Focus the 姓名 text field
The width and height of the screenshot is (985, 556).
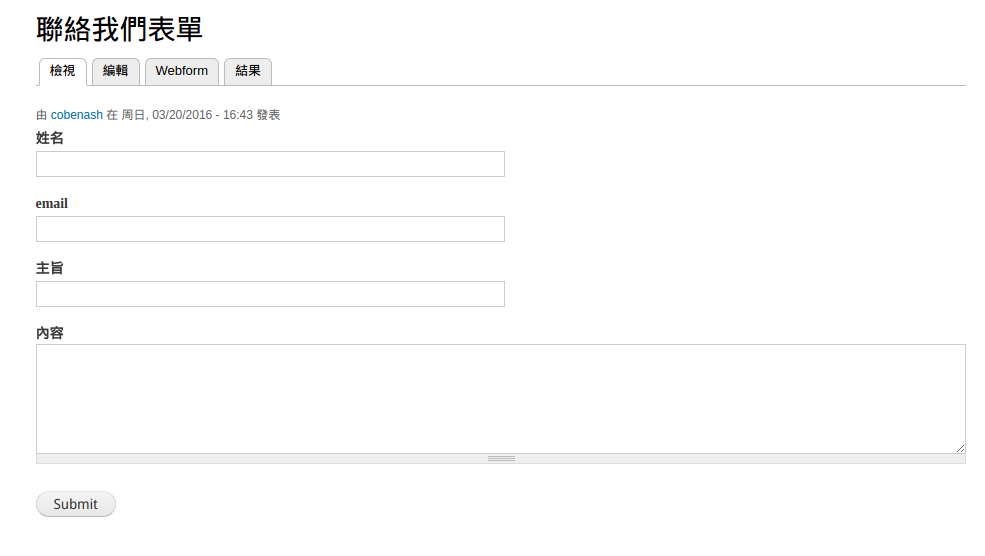coord(270,164)
